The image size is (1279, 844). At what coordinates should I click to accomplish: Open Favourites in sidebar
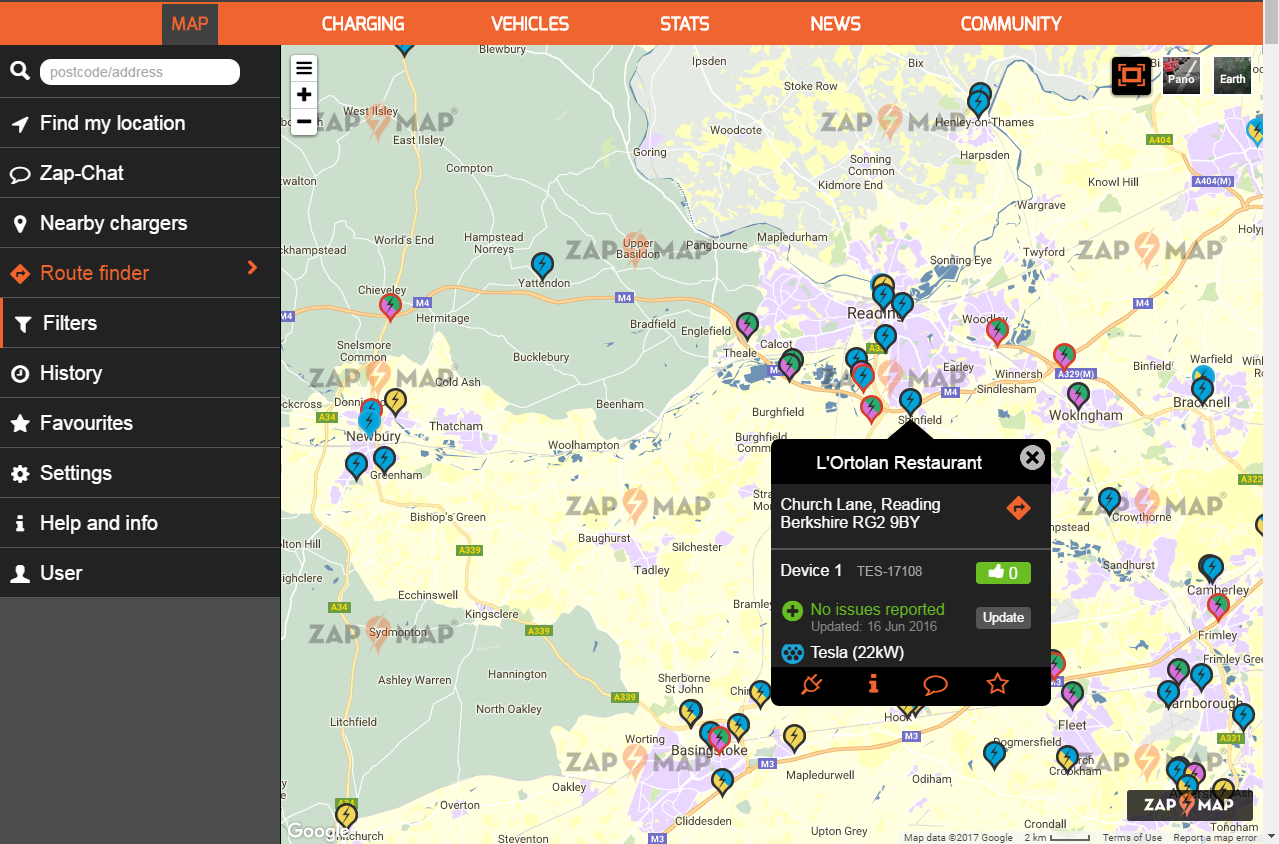[140, 423]
